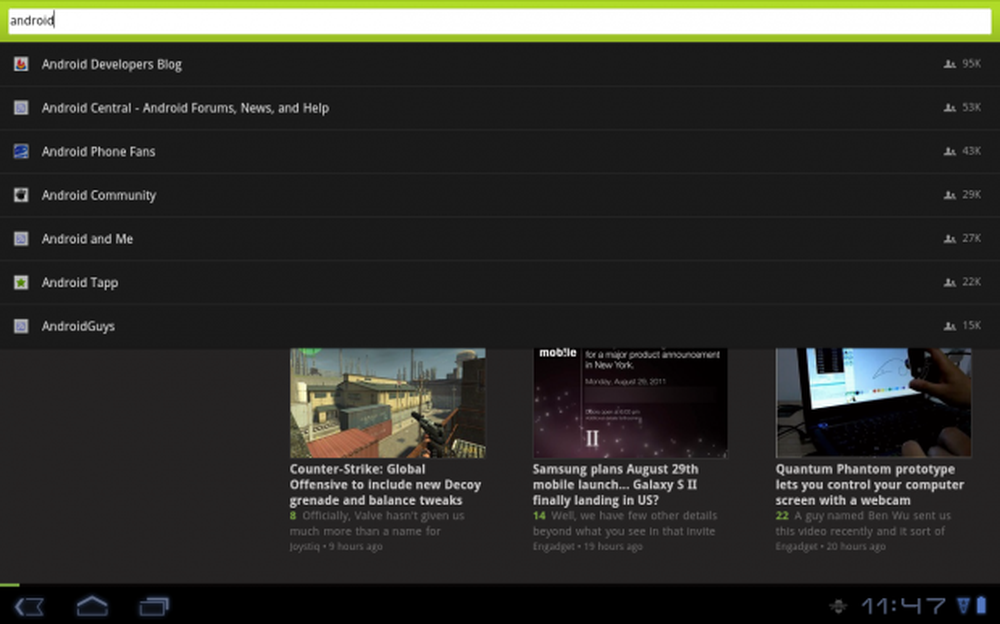Screen dimensions: 1000x624
Task: Tap the Android Back navigation button
Action: [x=29, y=606]
